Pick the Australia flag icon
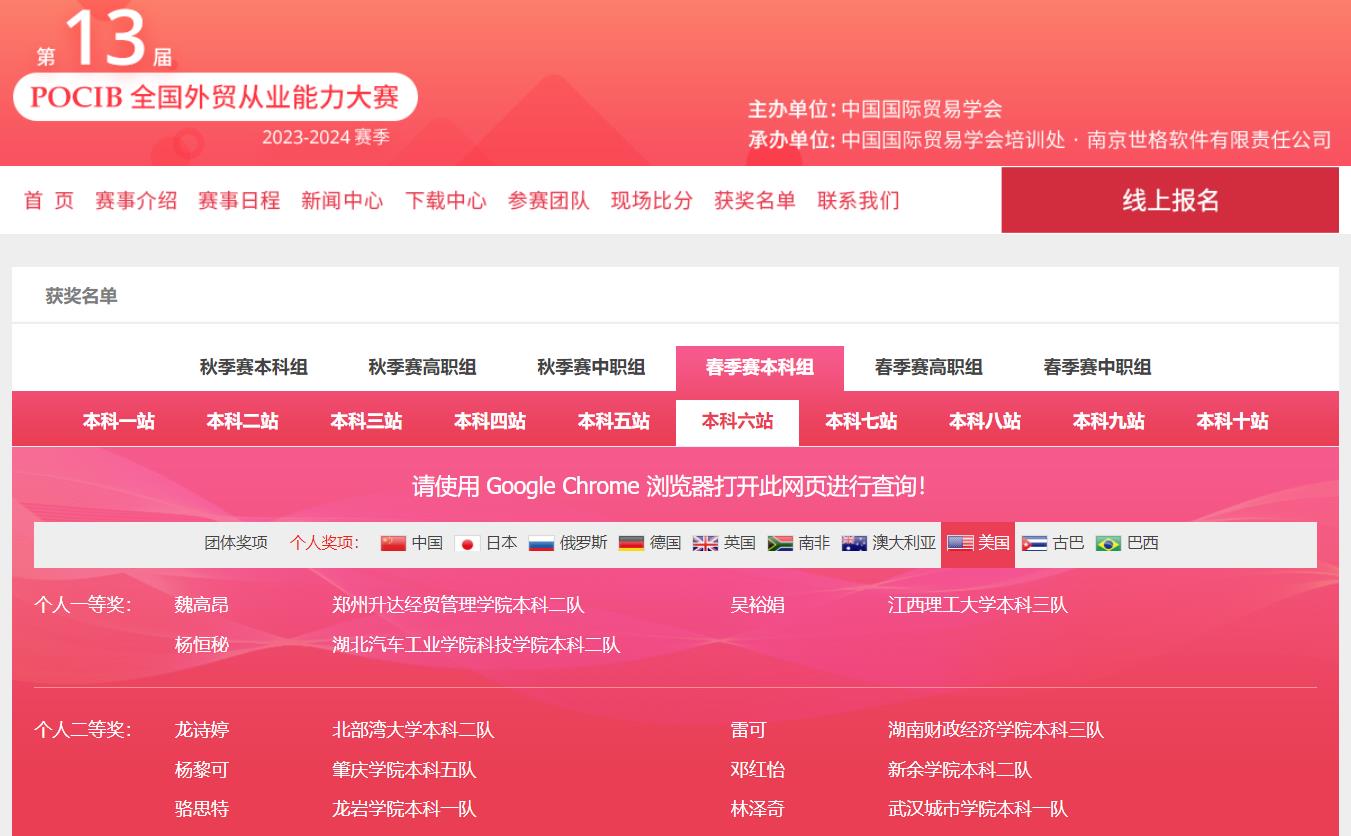1351x836 pixels. [x=854, y=543]
